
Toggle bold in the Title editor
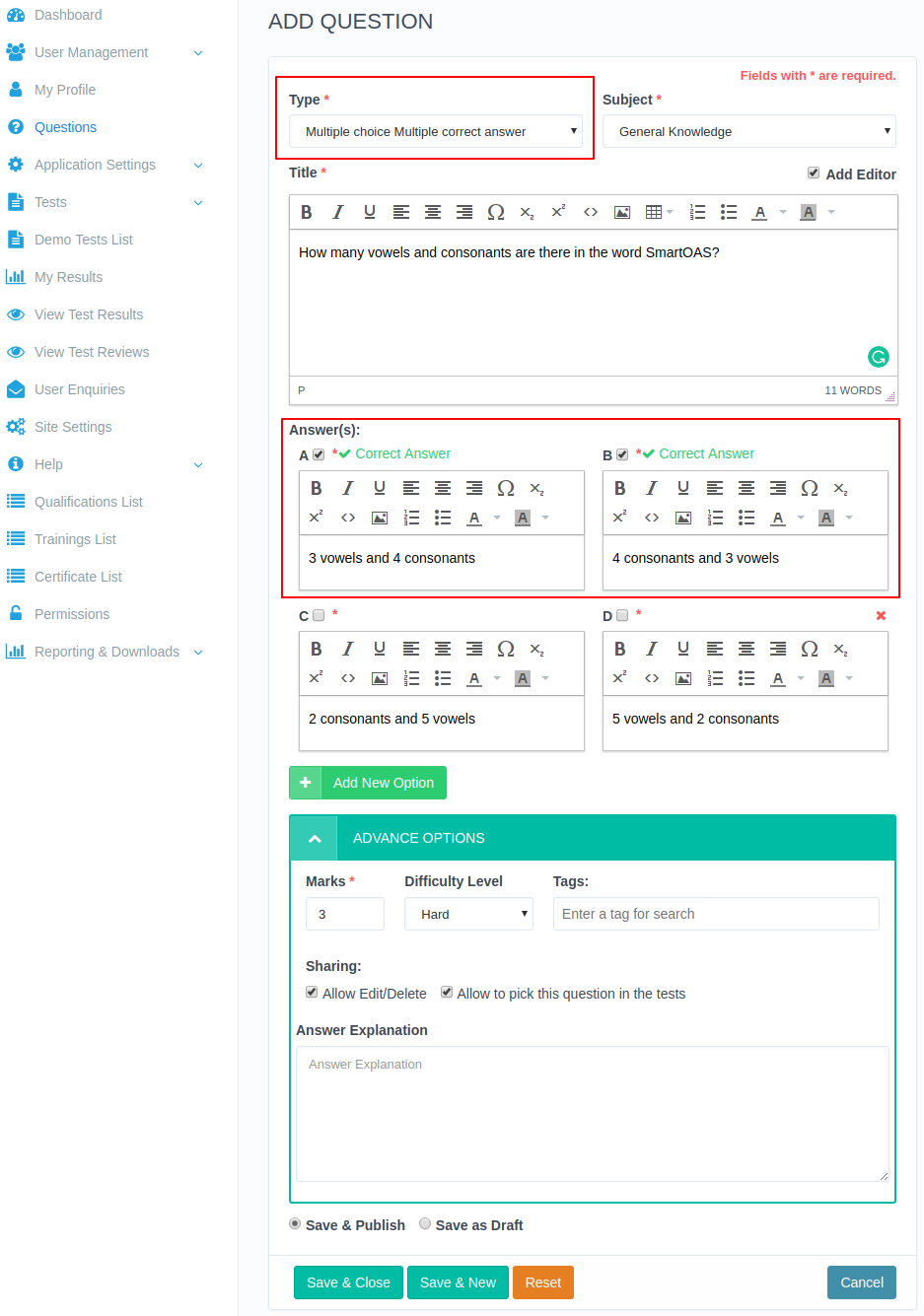pyautogui.click(x=307, y=212)
